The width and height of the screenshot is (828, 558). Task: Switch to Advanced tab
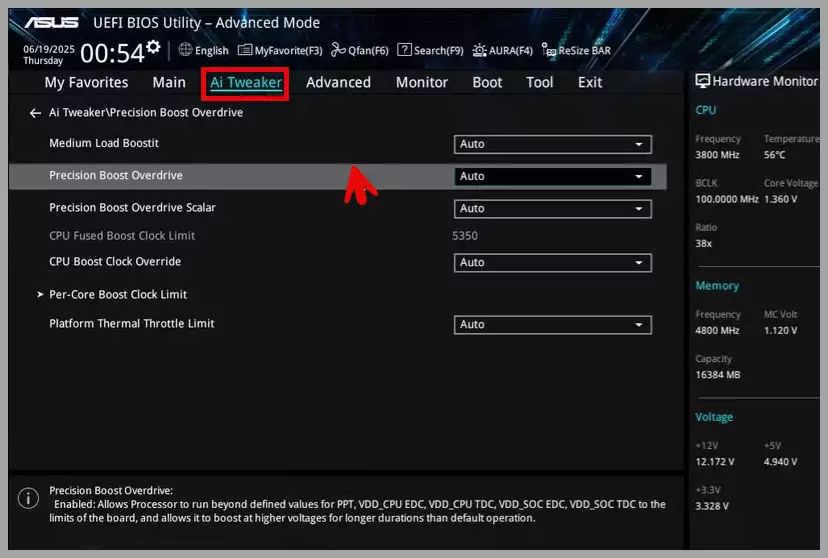click(x=338, y=82)
